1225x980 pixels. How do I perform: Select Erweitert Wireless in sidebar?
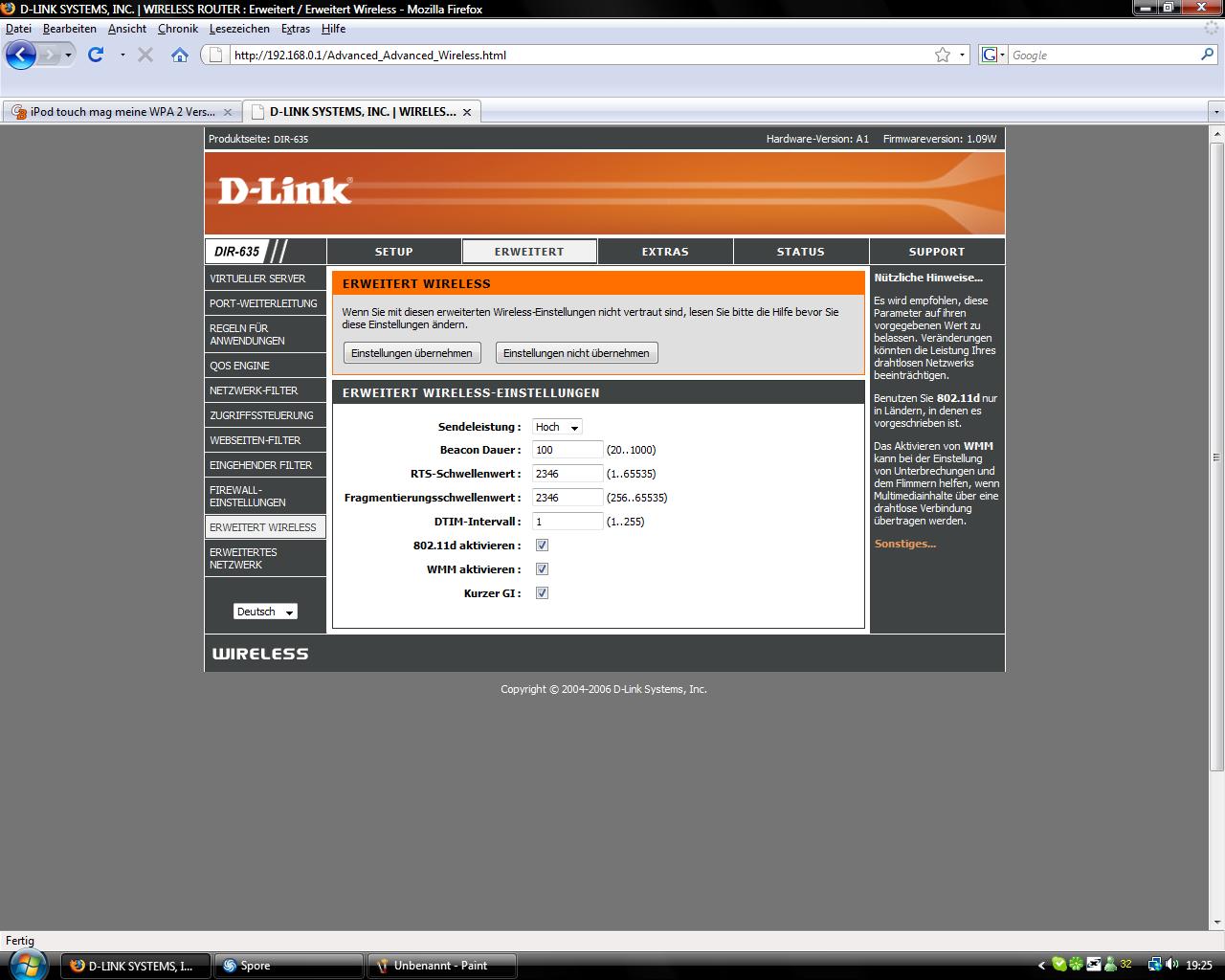(x=265, y=527)
